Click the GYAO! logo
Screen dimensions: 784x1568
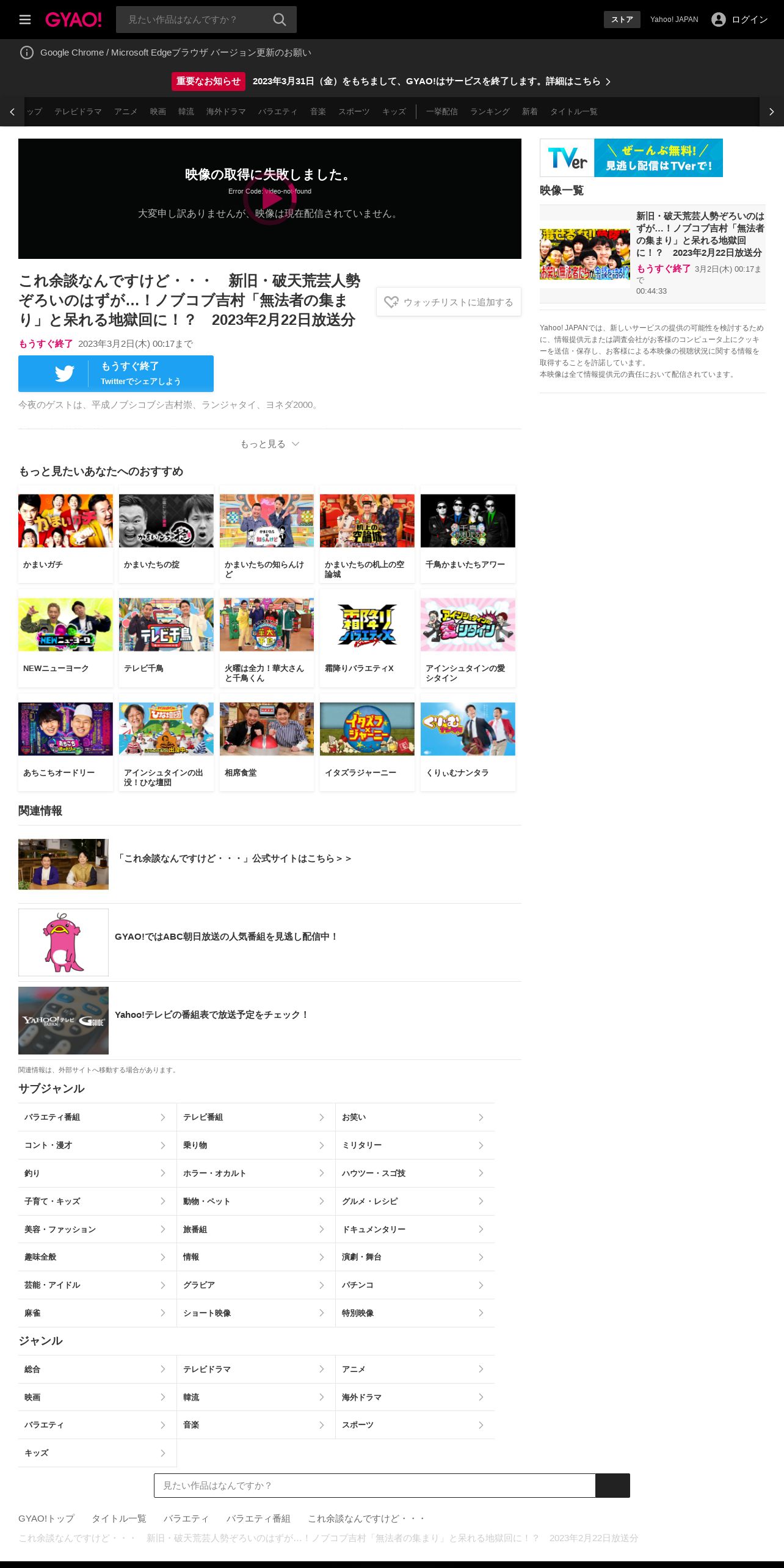(x=73, y=20)
